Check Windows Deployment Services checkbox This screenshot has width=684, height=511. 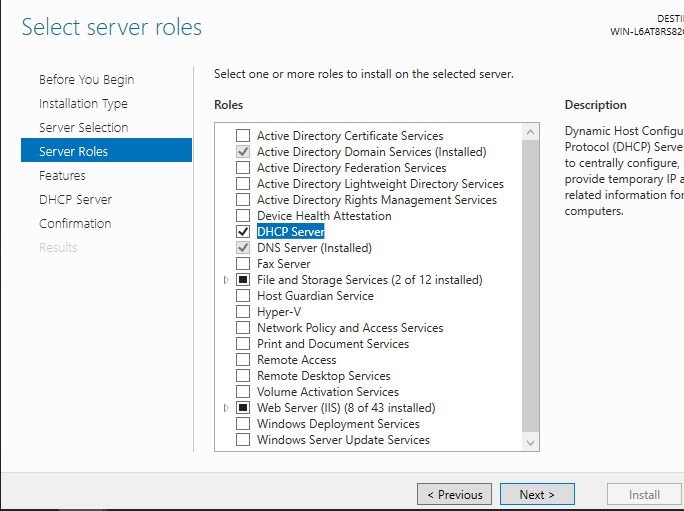(x=243, y=424)
